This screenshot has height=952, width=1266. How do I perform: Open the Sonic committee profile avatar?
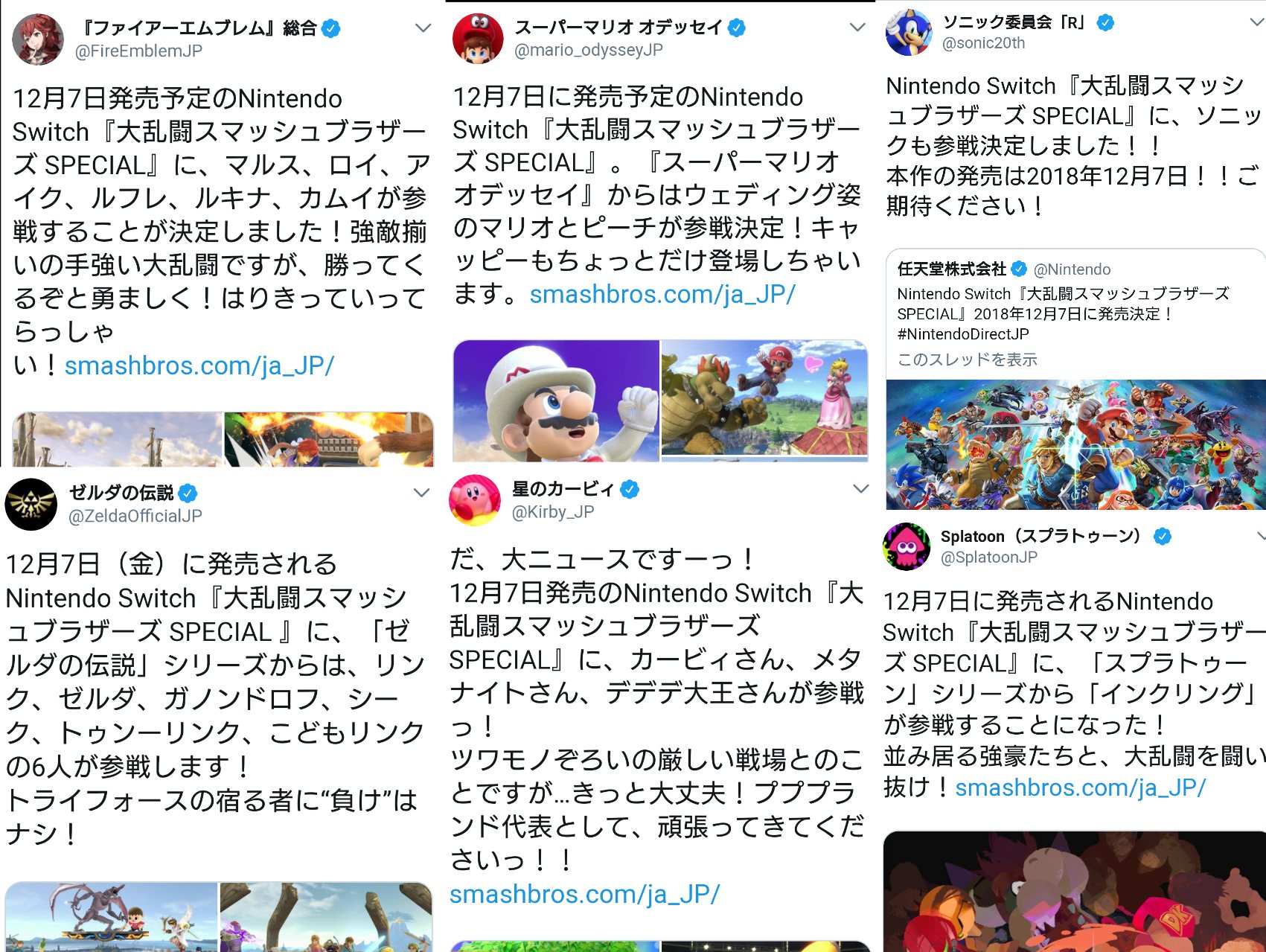pyautogui.click(x=909, y=32)
